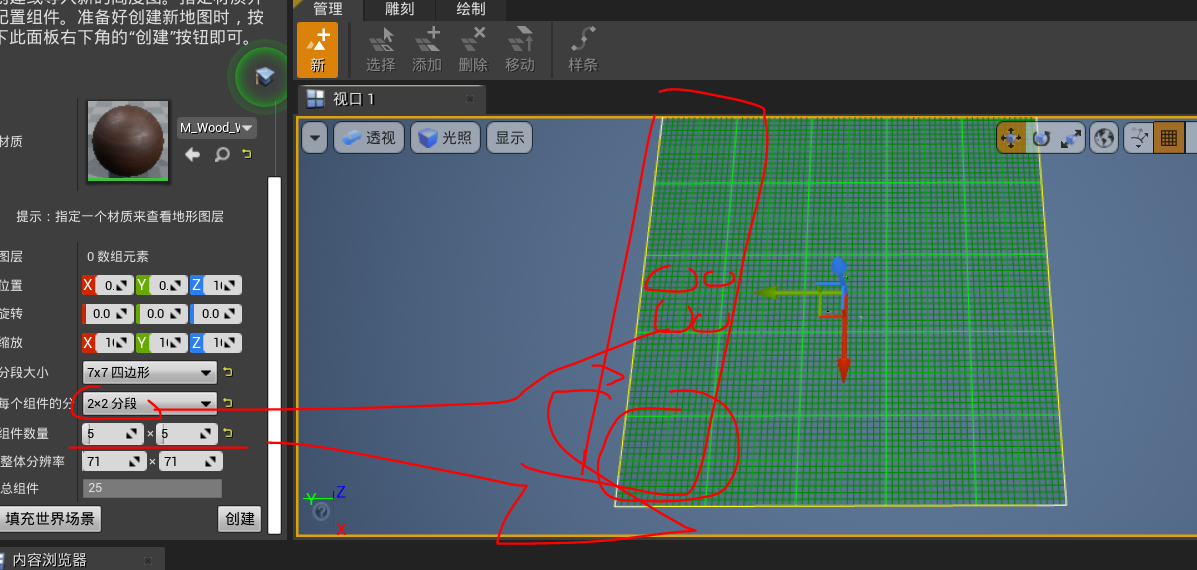Select the 移动 (Move) landscape tool
This screenshot has height=570, width=1197.
coord(520,50)
